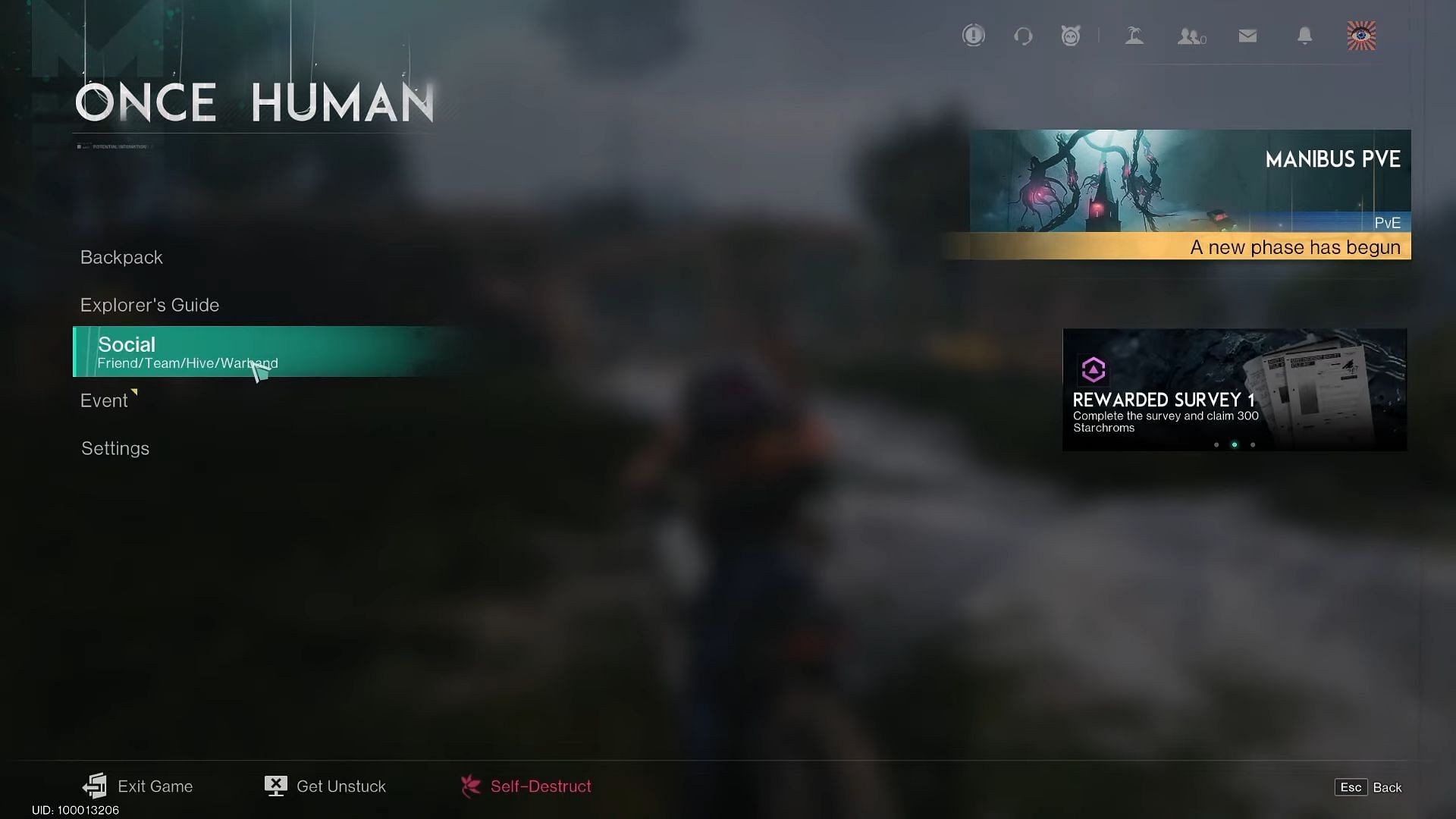Click the Settings menu option
The image size is (1456, 819).
115,447
